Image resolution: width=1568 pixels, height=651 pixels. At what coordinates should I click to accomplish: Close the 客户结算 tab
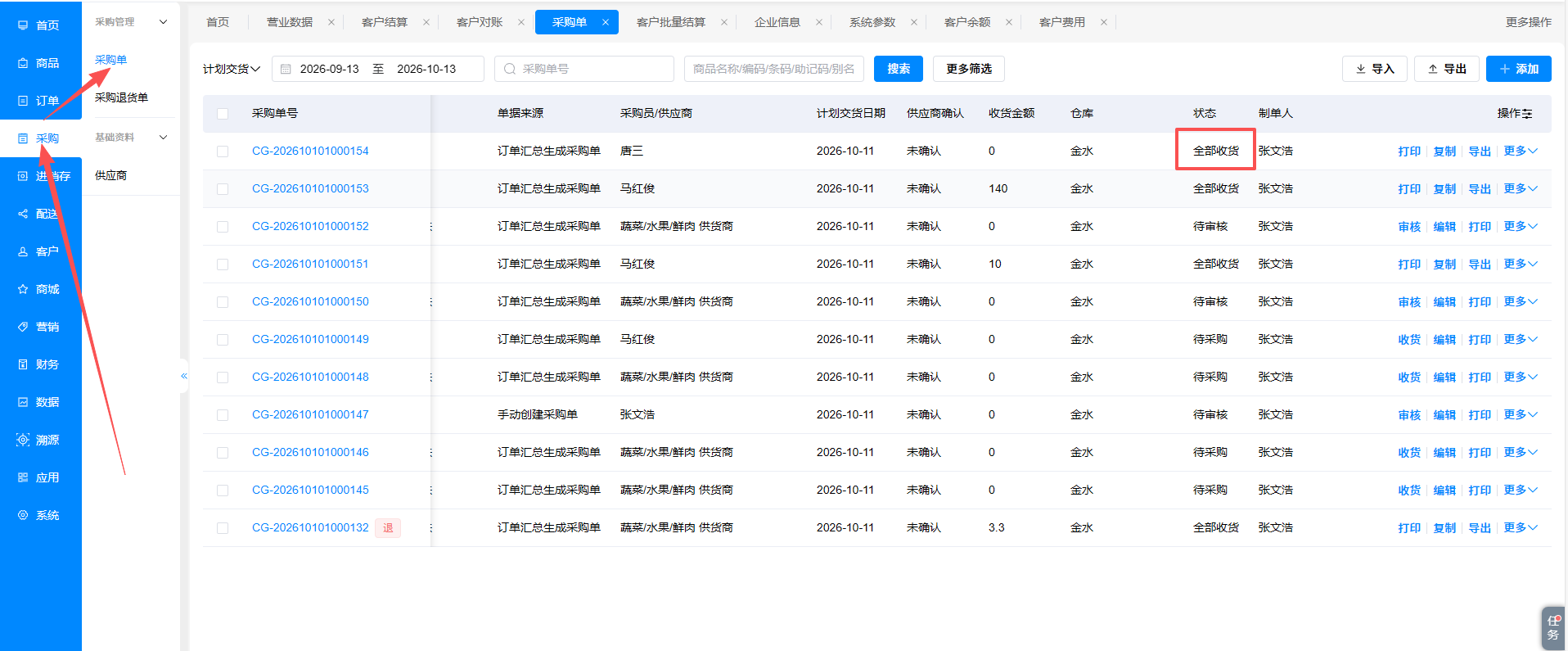[426, 22]
